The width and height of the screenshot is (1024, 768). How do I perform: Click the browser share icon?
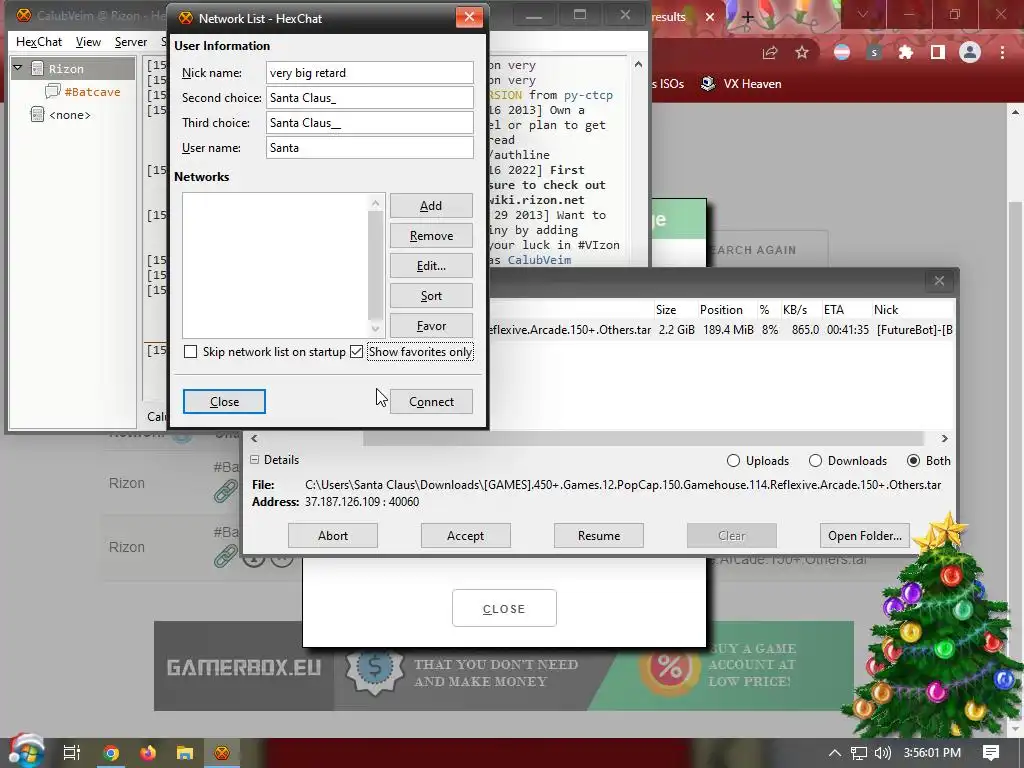(x=770, y=53)
